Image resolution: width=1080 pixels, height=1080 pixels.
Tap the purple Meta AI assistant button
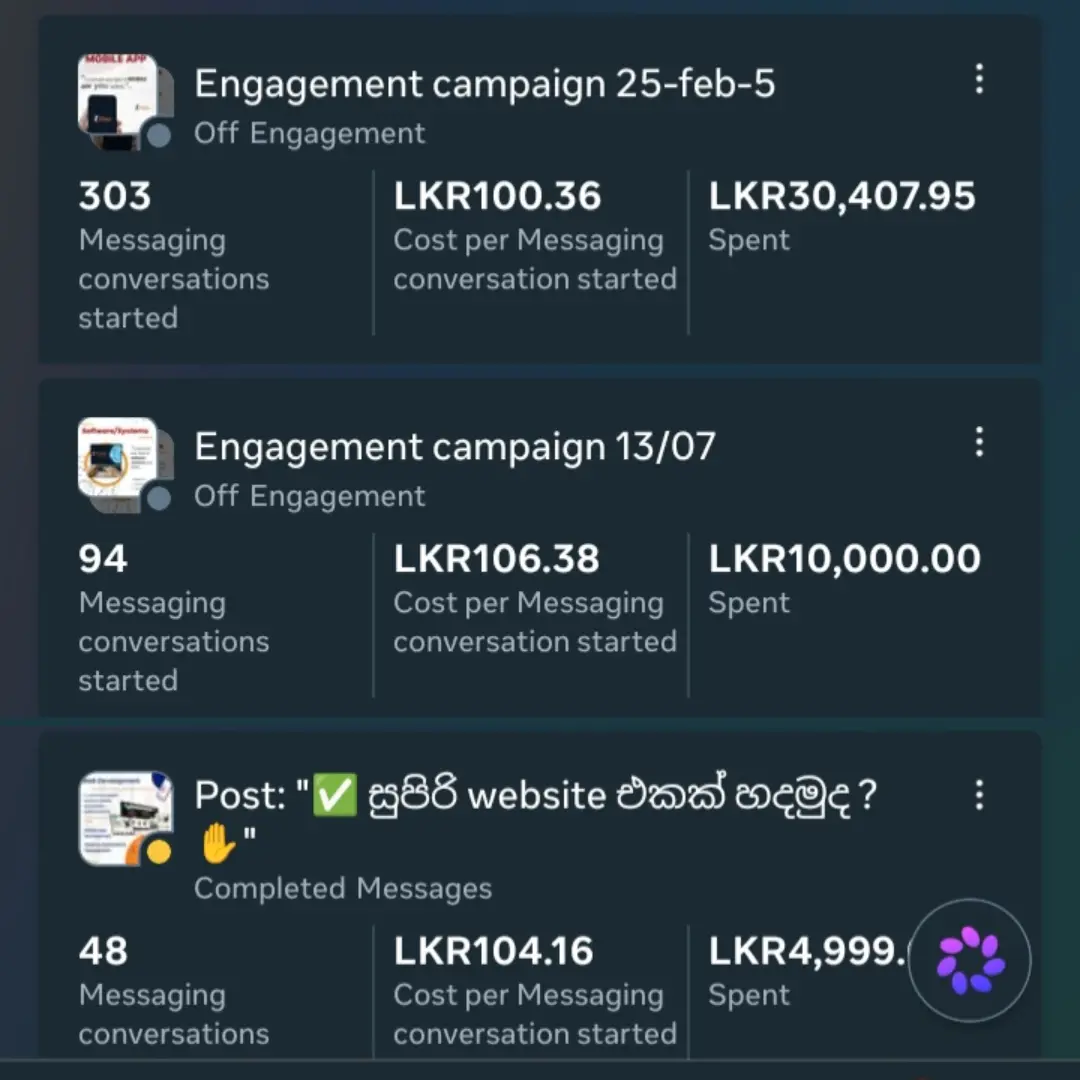[x=970, y=960]
